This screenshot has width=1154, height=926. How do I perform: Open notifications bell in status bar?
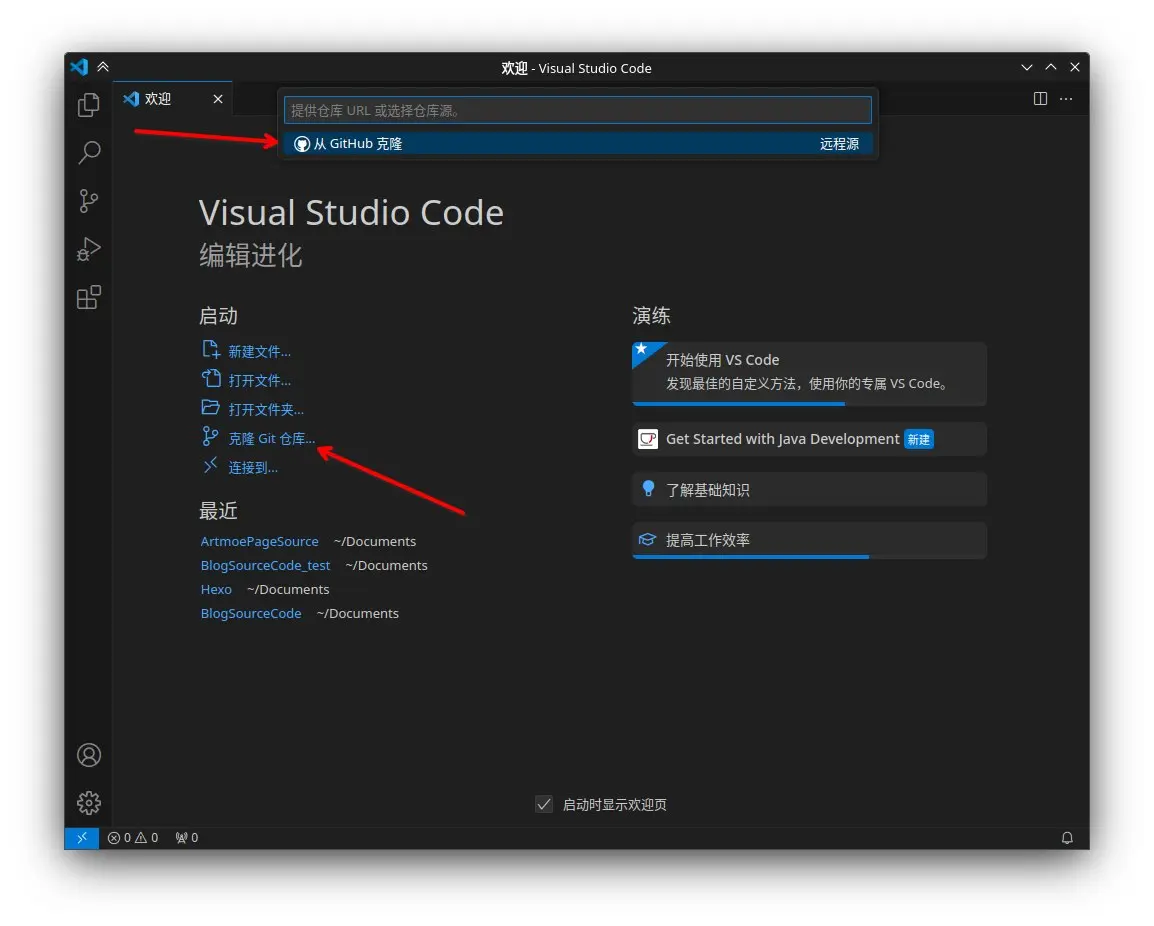1067,838
